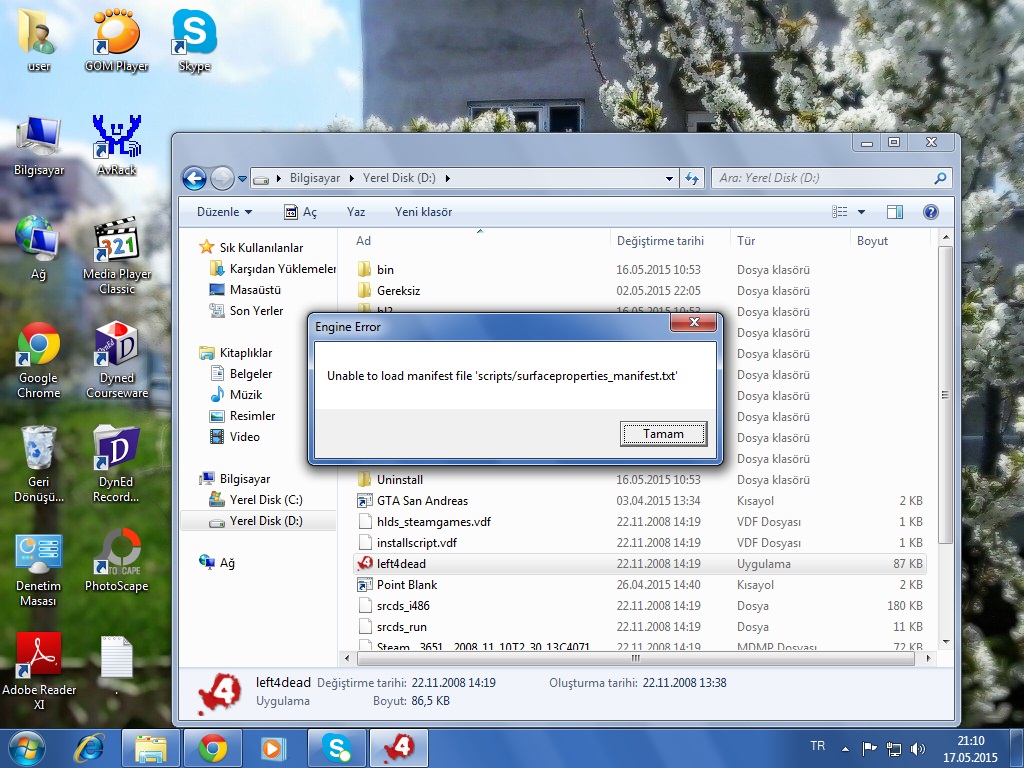
Task: Select the Ağ network desktop icon
Action: point(39,248)
